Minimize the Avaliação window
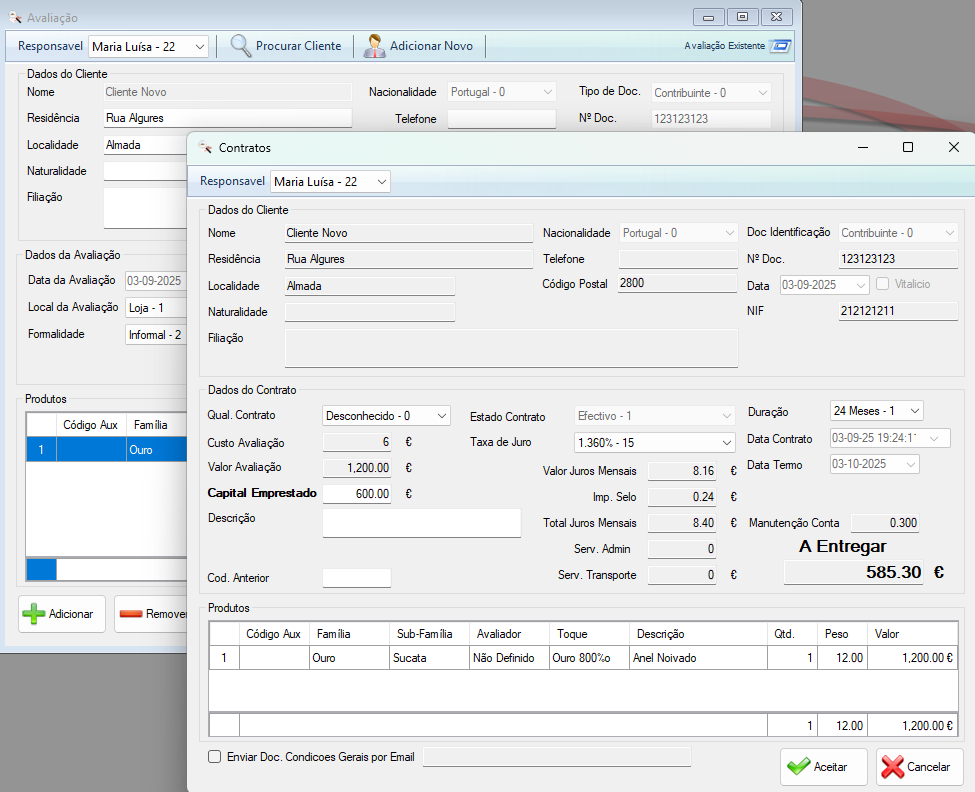Screen dimensions: 975x792 [x=708, y=17]
